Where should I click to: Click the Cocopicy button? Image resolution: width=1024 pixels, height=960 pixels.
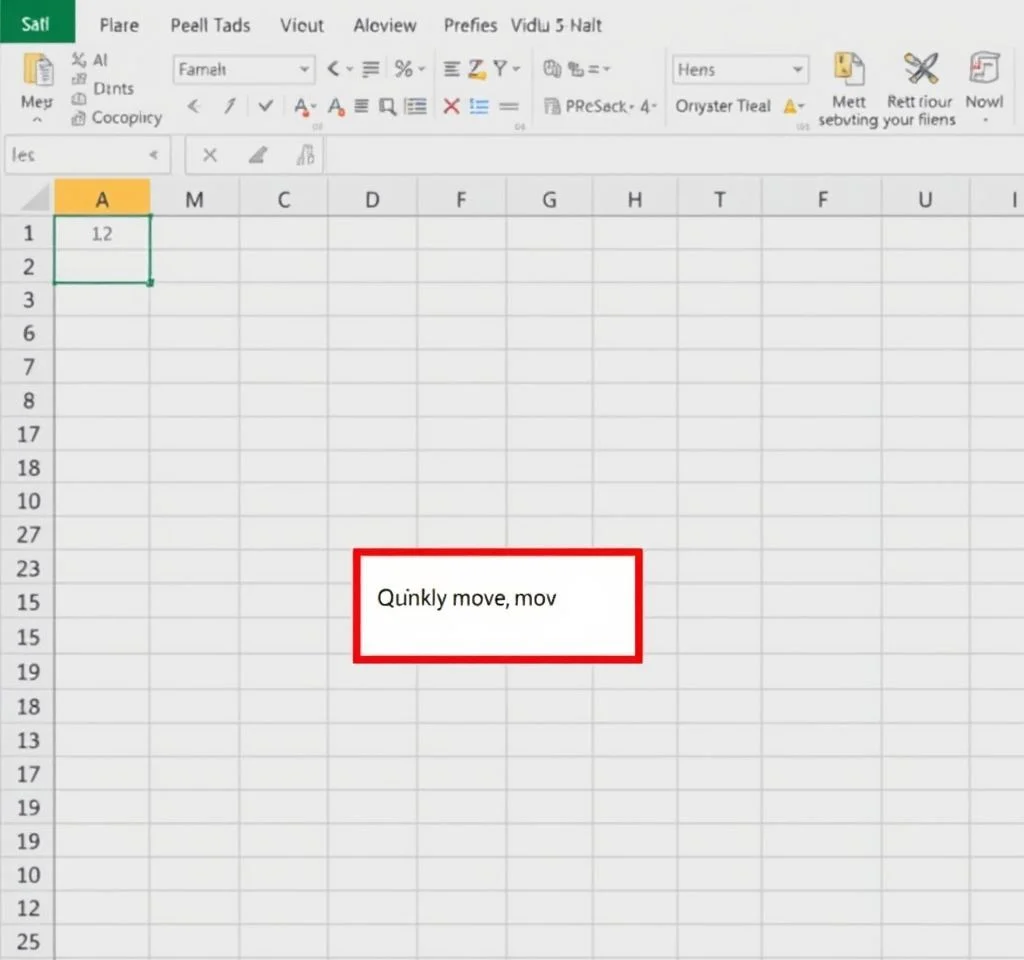(x=116, y=118)
